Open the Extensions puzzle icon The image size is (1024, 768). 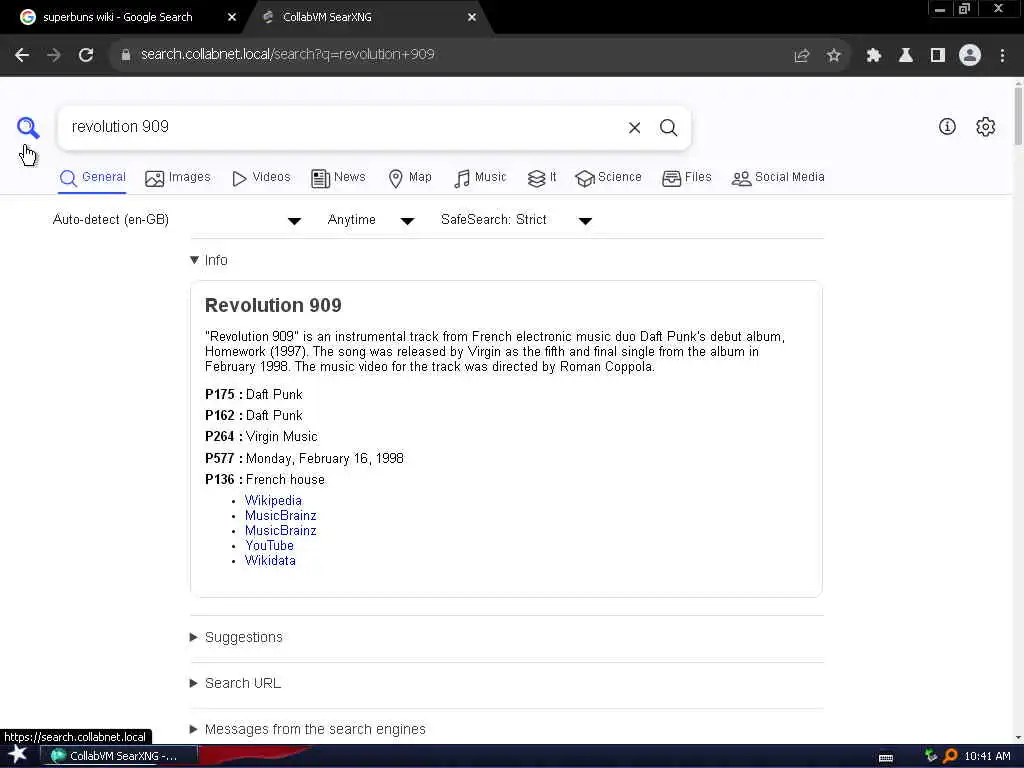click(874, 56)
